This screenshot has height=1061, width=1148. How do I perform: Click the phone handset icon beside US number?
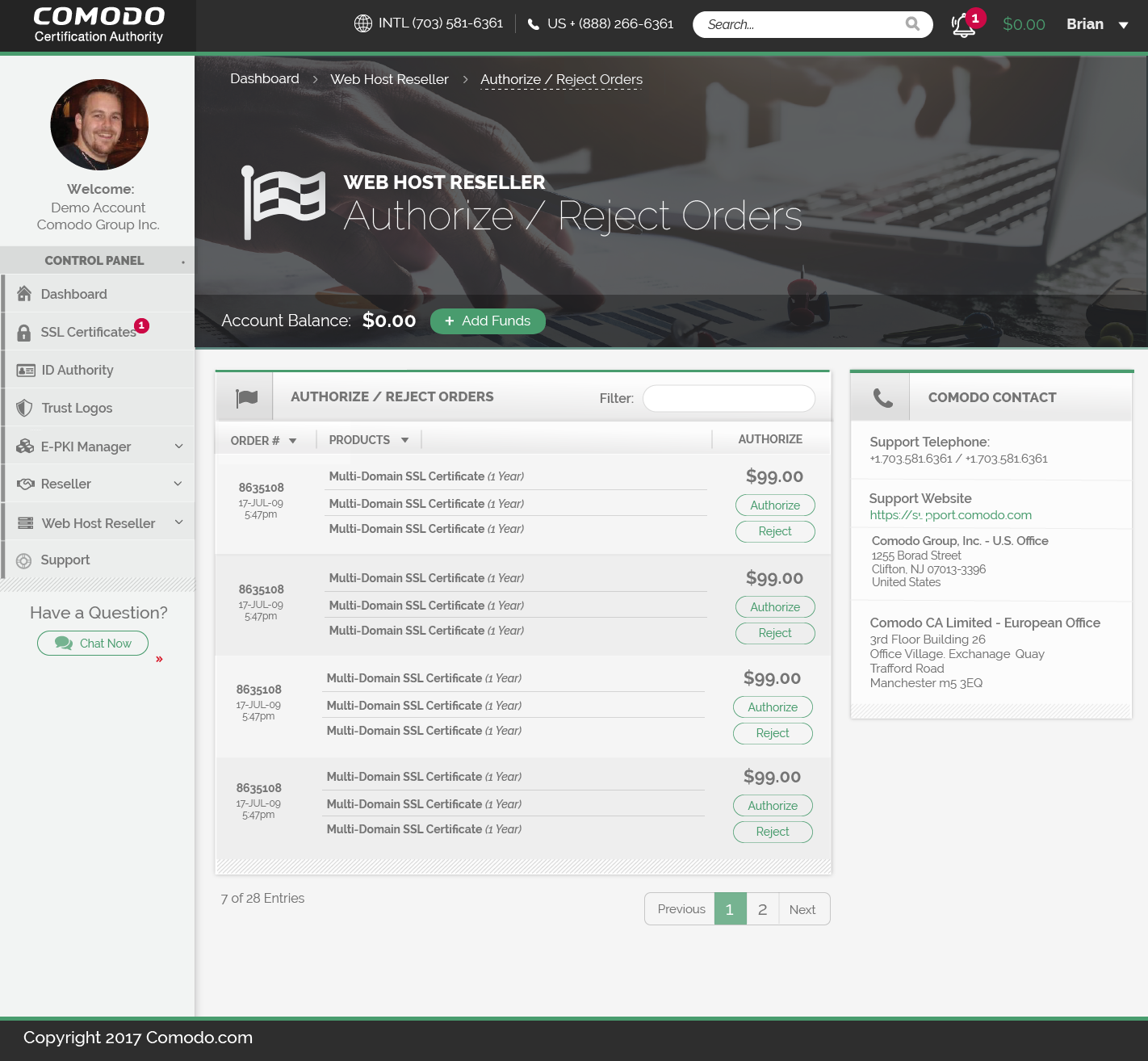(534, 24)
